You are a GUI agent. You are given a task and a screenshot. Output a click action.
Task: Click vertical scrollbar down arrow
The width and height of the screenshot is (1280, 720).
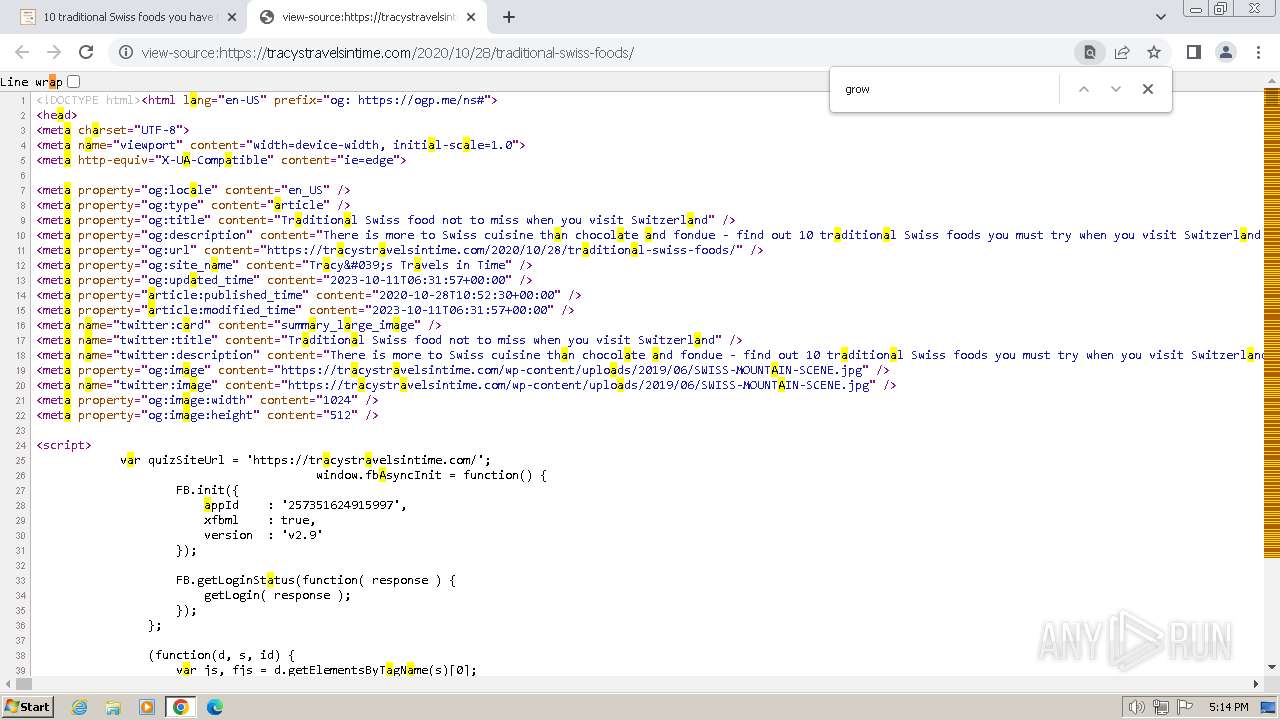(1272, 667)
